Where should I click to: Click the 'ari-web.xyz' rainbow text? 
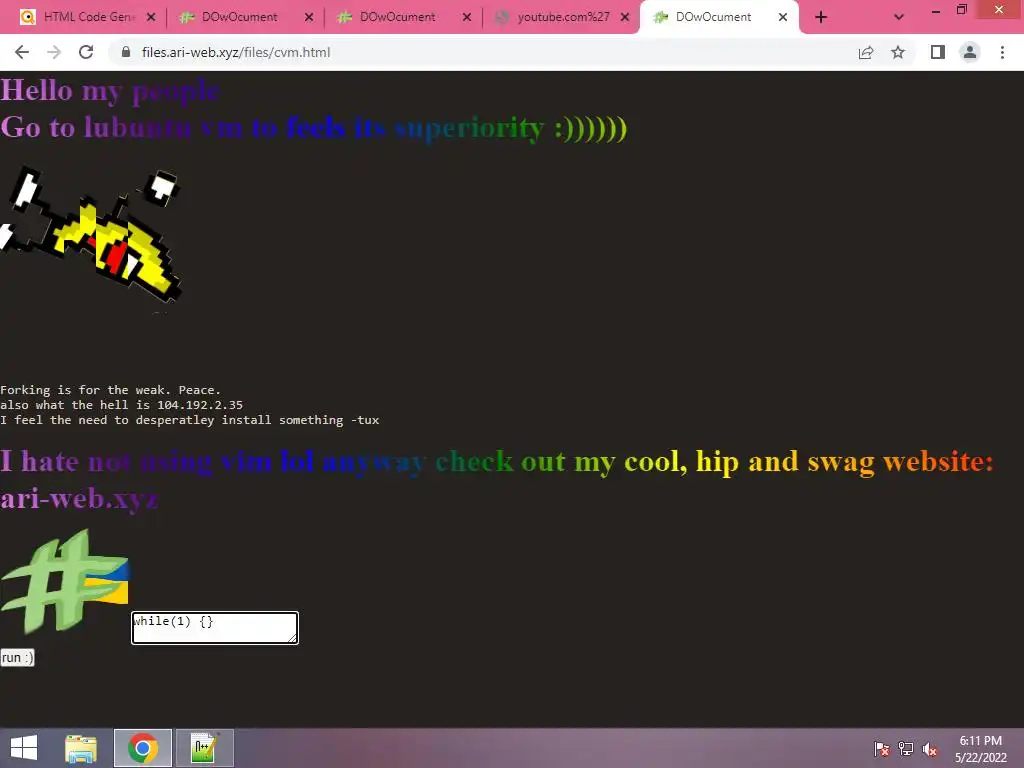point(79,499)
